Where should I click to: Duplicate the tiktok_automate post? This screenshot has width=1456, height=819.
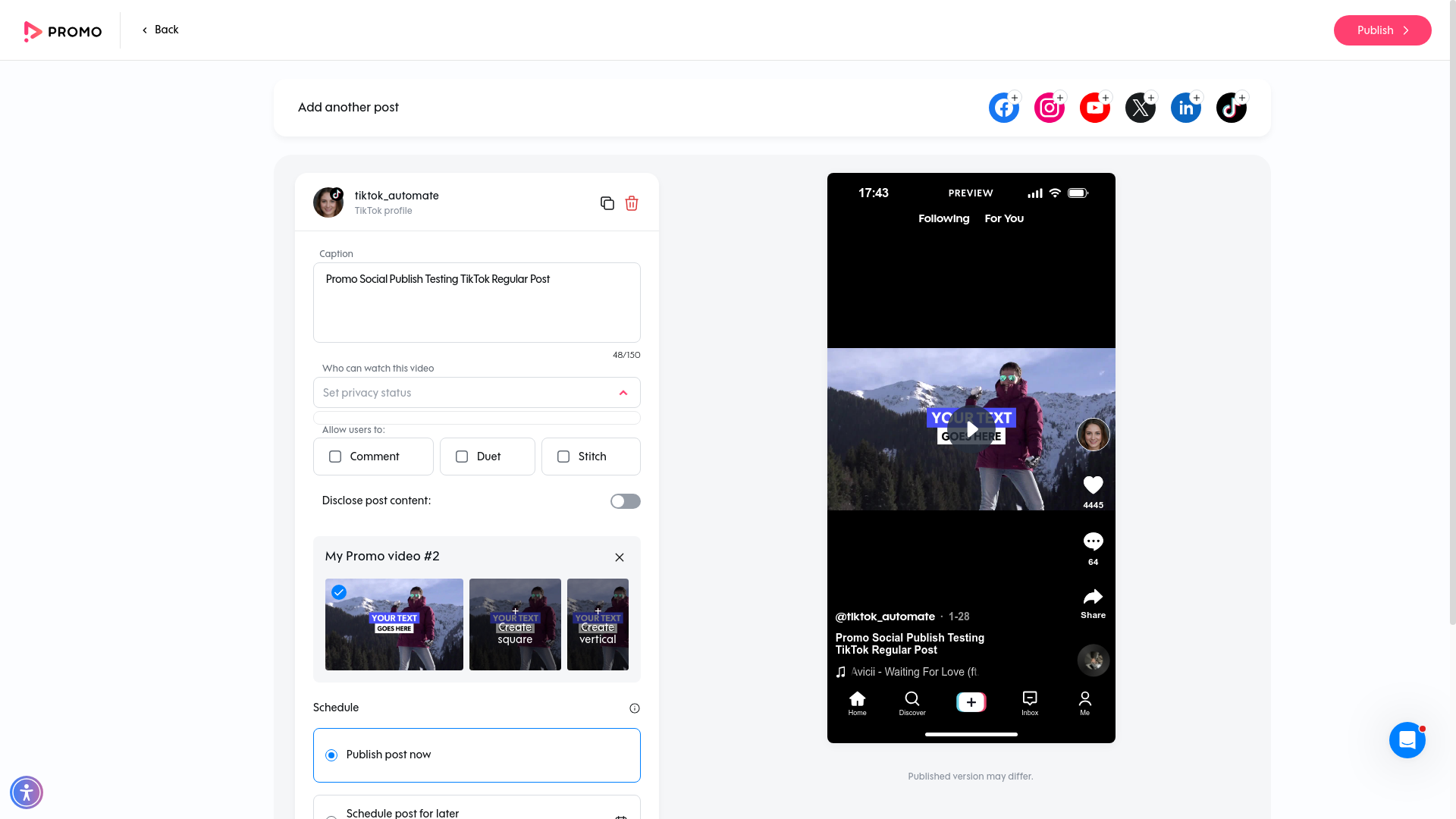(607, 203)
